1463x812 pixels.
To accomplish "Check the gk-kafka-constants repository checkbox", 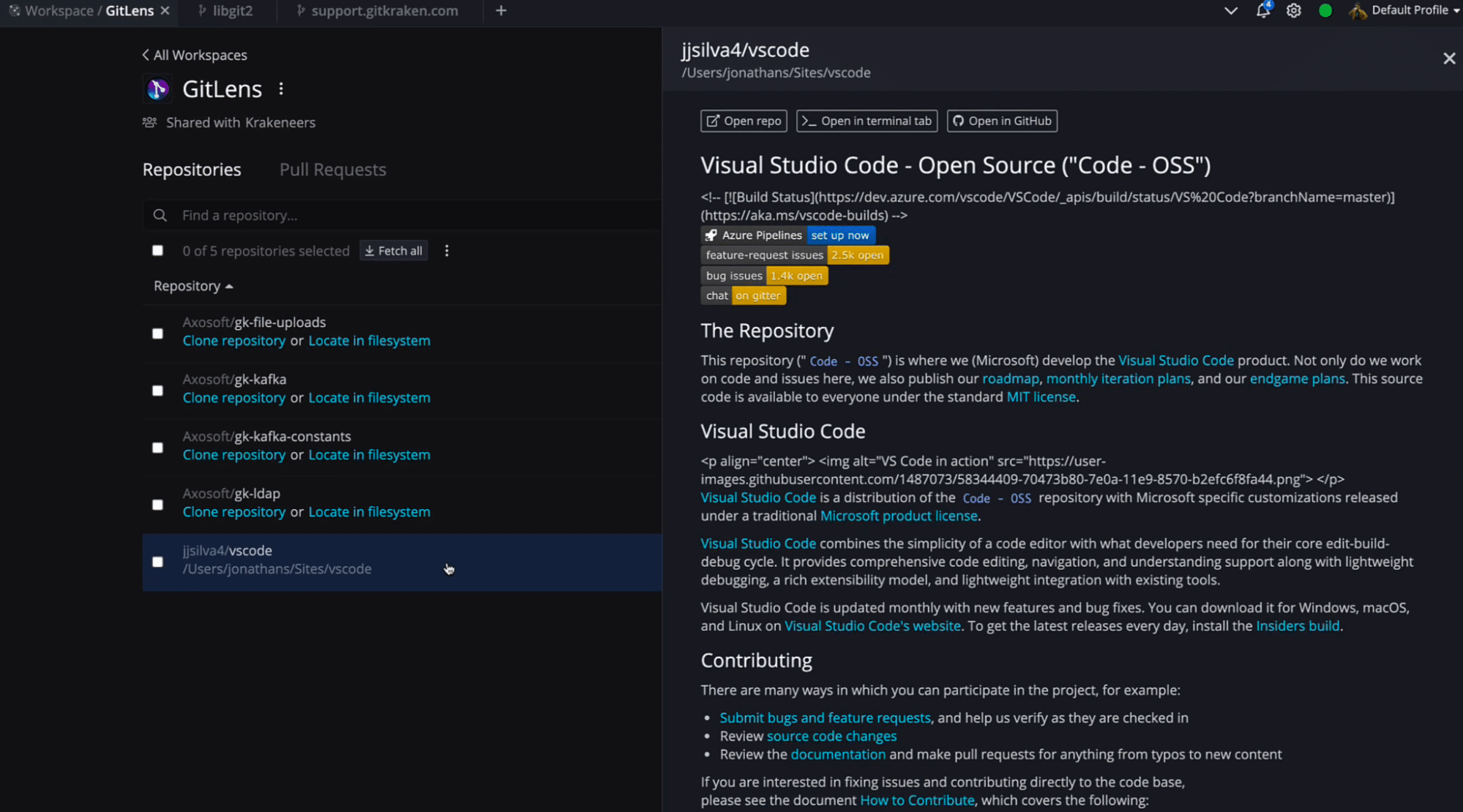I will [157, 448].
